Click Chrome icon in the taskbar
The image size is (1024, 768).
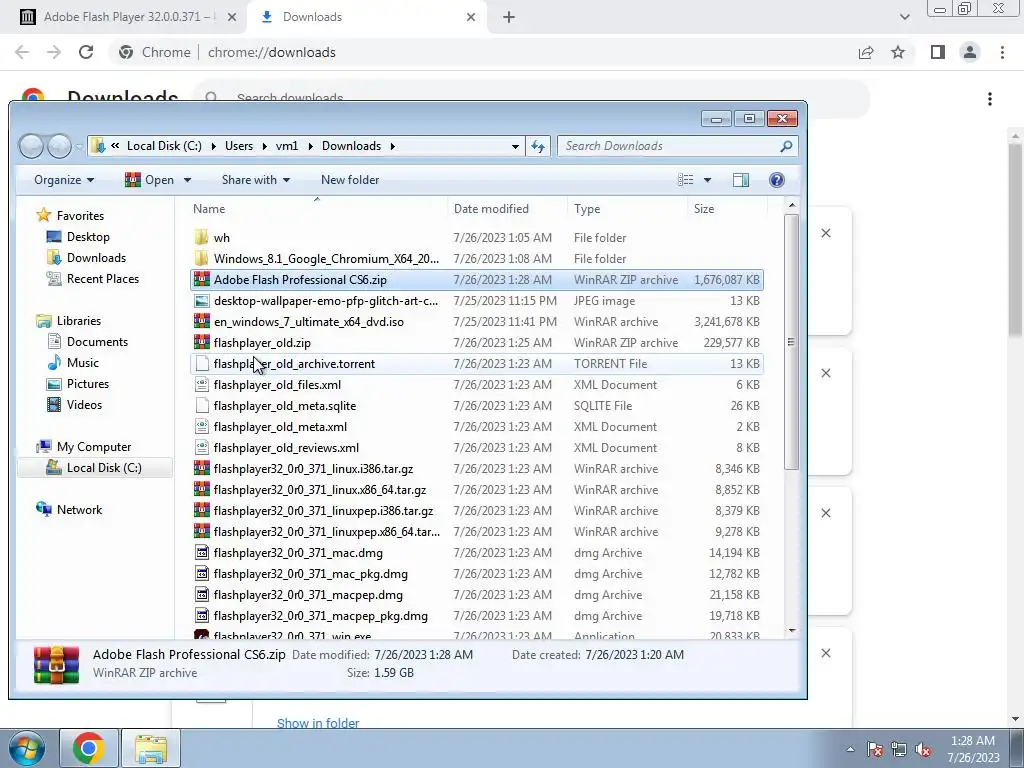pyautogui.click(x=89, y=748)
